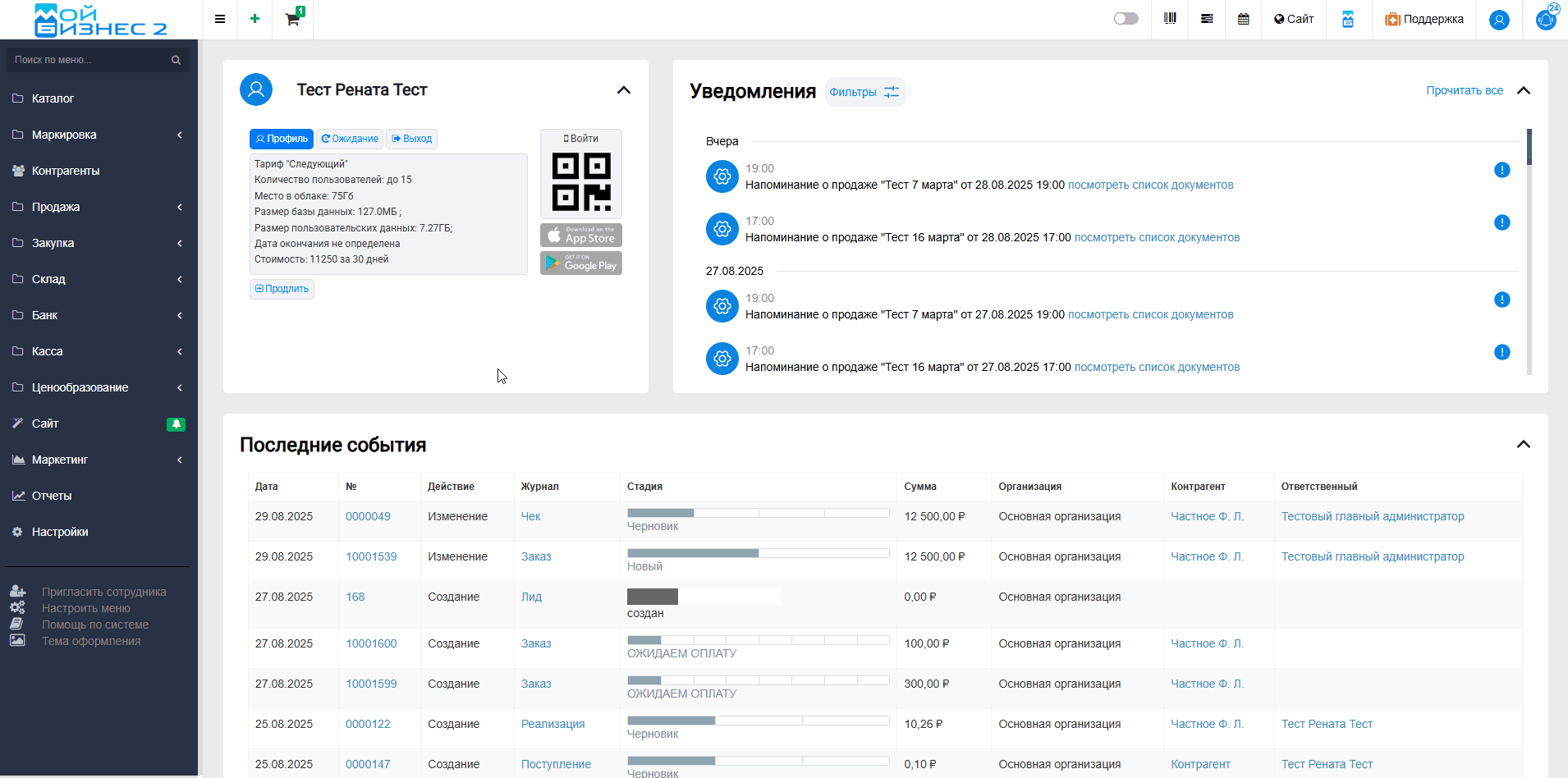Open the shopping cart icon
The width and height of the screenshot is (1568, 778).
point(292,19)
